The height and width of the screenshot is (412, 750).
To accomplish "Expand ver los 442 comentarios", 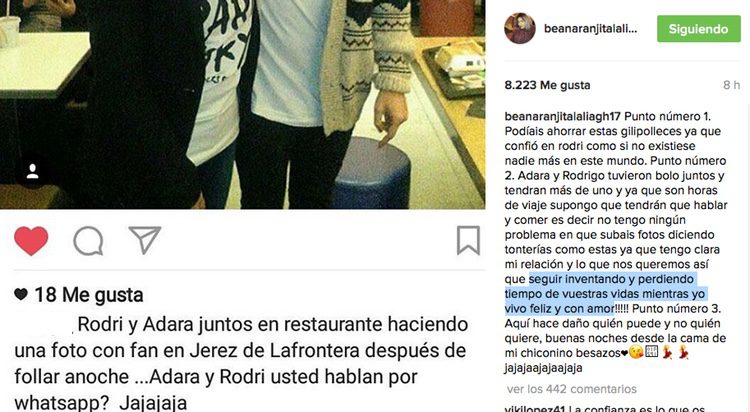I will [x=572, y=389].
